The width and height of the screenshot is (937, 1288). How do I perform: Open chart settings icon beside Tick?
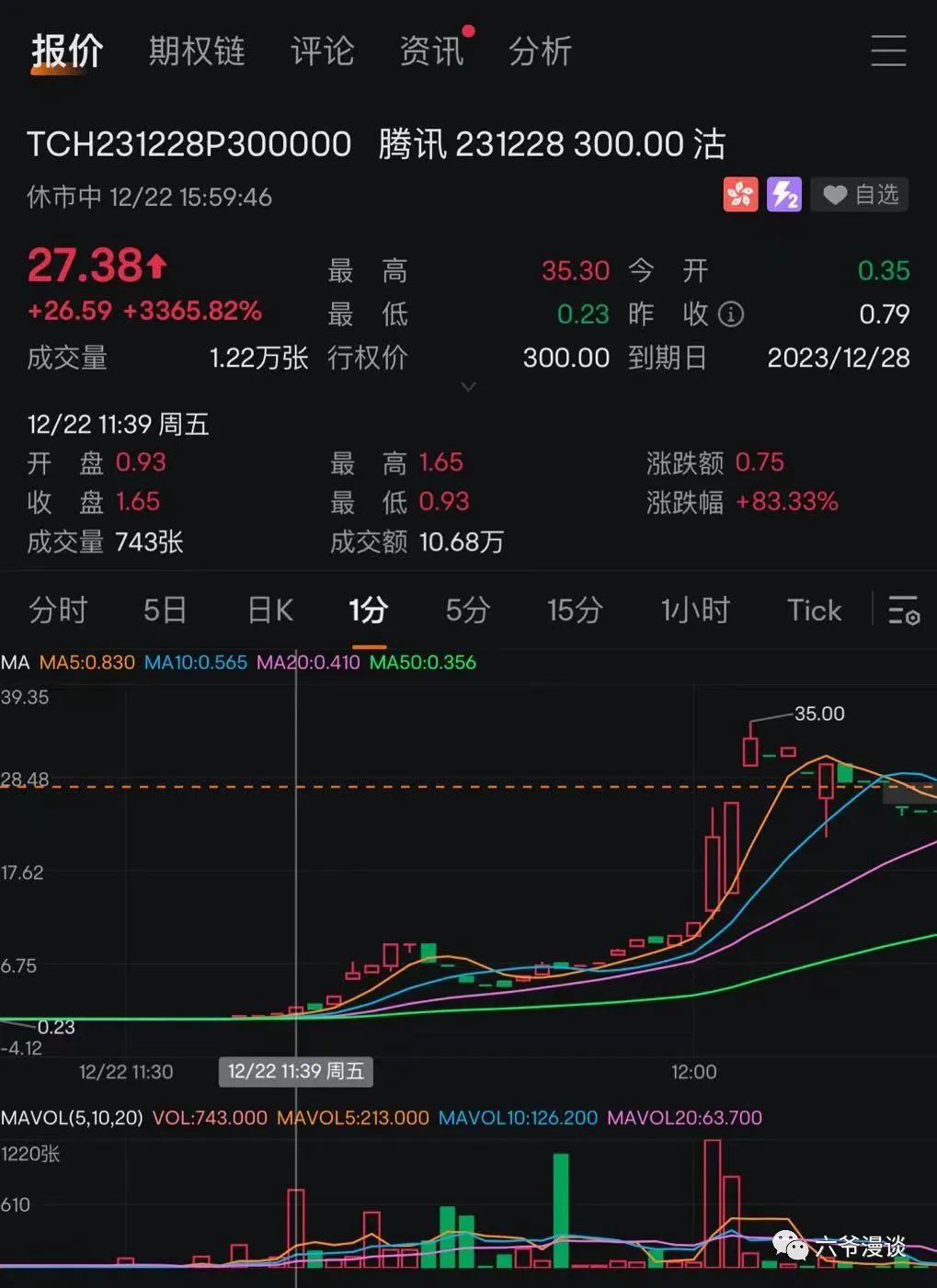coord(904,610)
